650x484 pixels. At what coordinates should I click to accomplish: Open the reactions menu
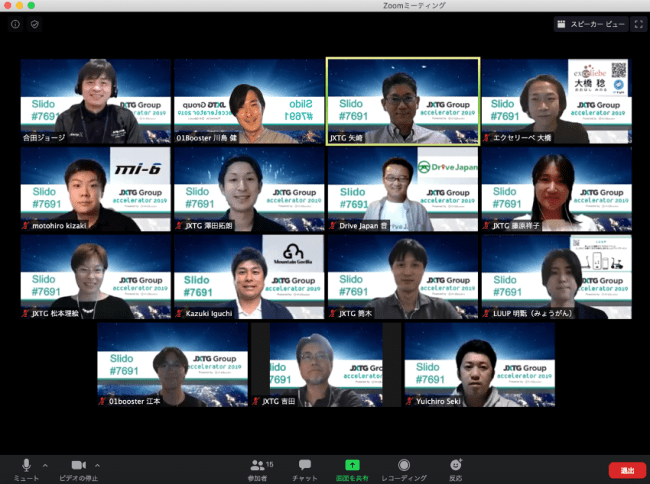point(456,470)
